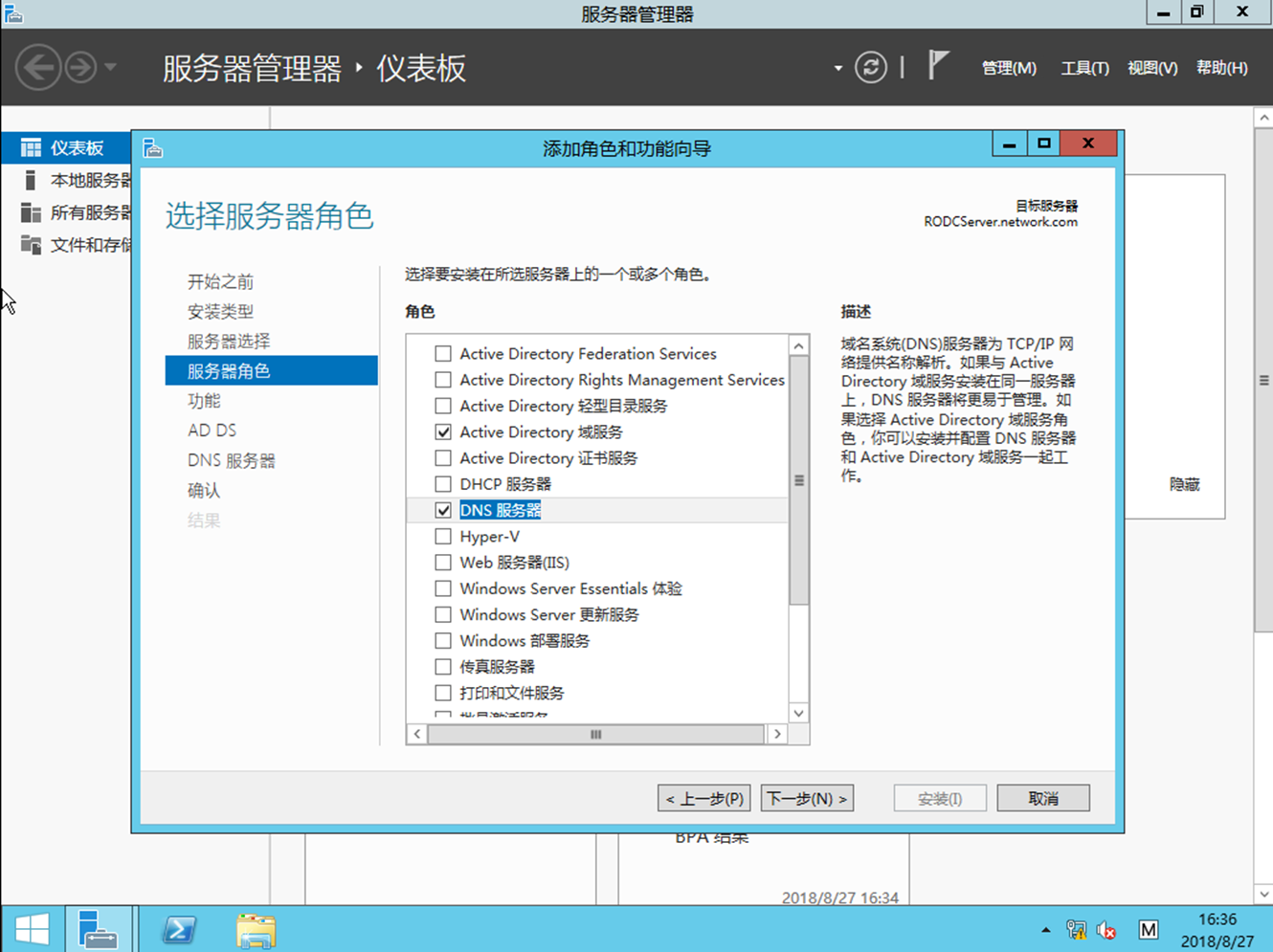Check Active Directory 证书服务
Viewport: 1273px width, 952px height.
(443, 458)
